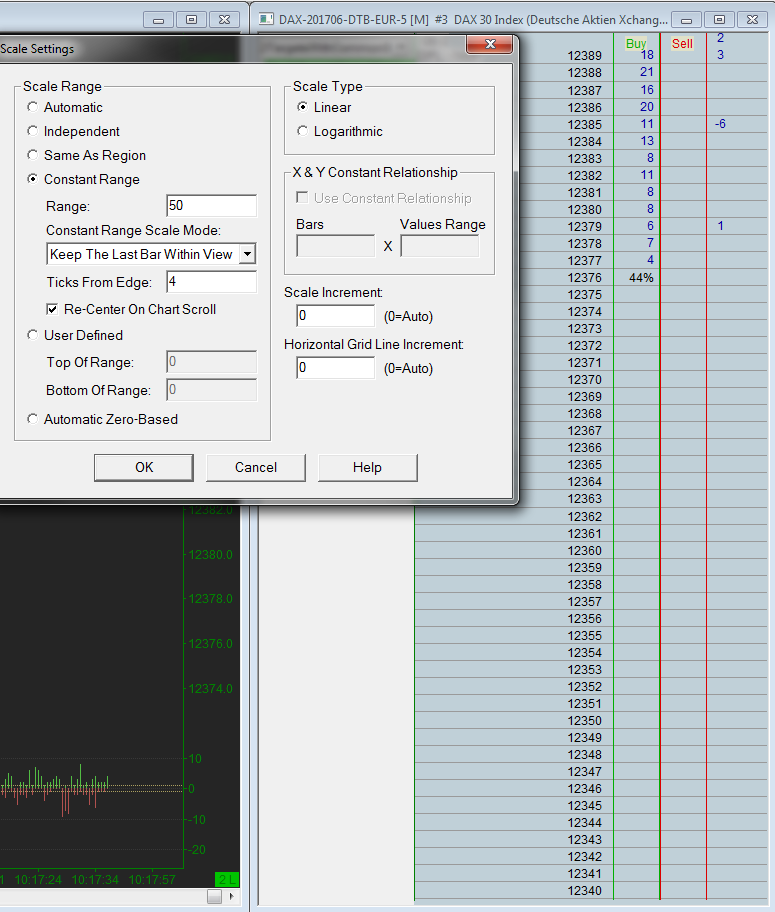Click the DAX window title bar icon
The width and height of the screenshot is (775, 912).
click(266, 19)
